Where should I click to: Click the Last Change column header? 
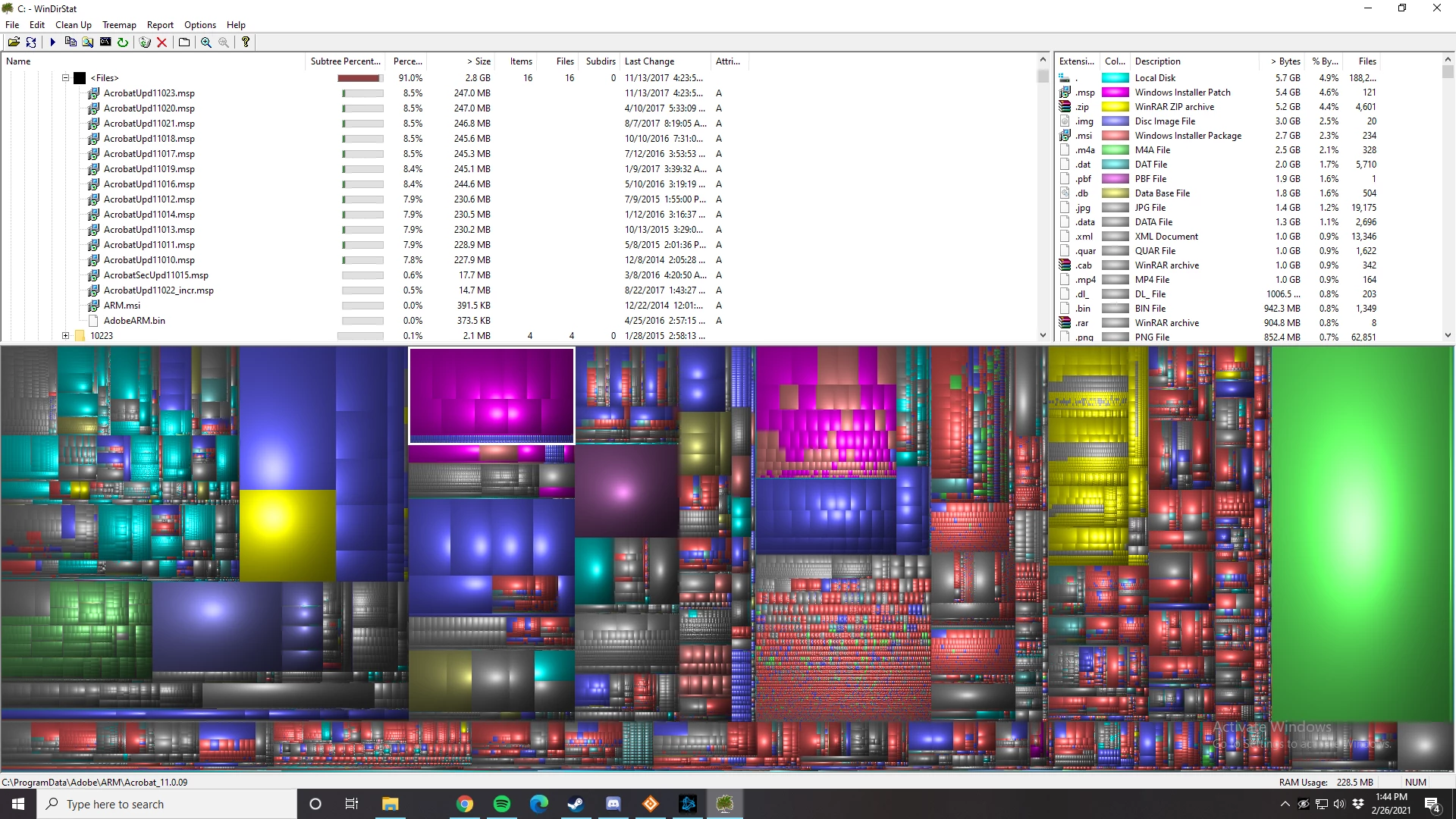click(x=649, y=61)
